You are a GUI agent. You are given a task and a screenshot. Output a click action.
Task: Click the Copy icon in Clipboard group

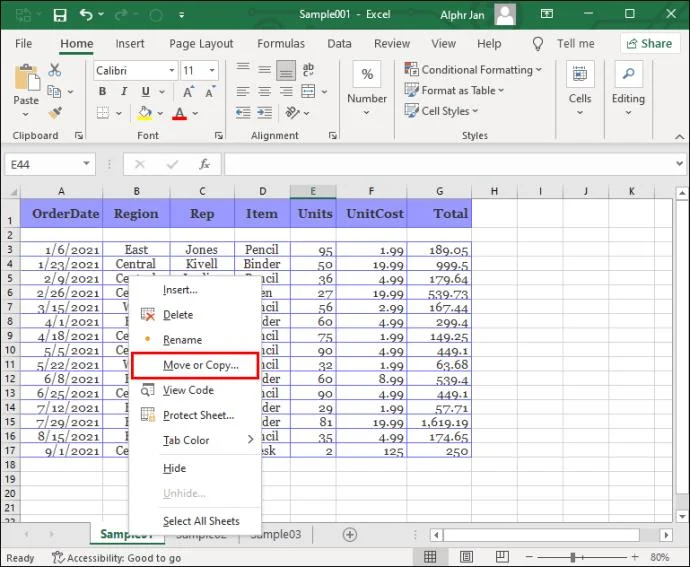click(54, 92)
